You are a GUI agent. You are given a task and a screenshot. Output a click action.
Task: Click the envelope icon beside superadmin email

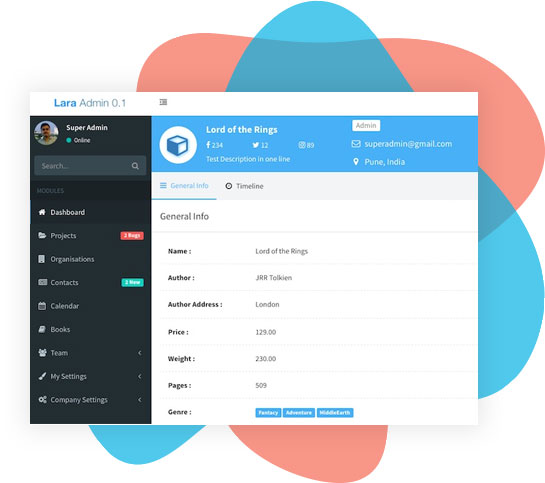pos(356,144)
